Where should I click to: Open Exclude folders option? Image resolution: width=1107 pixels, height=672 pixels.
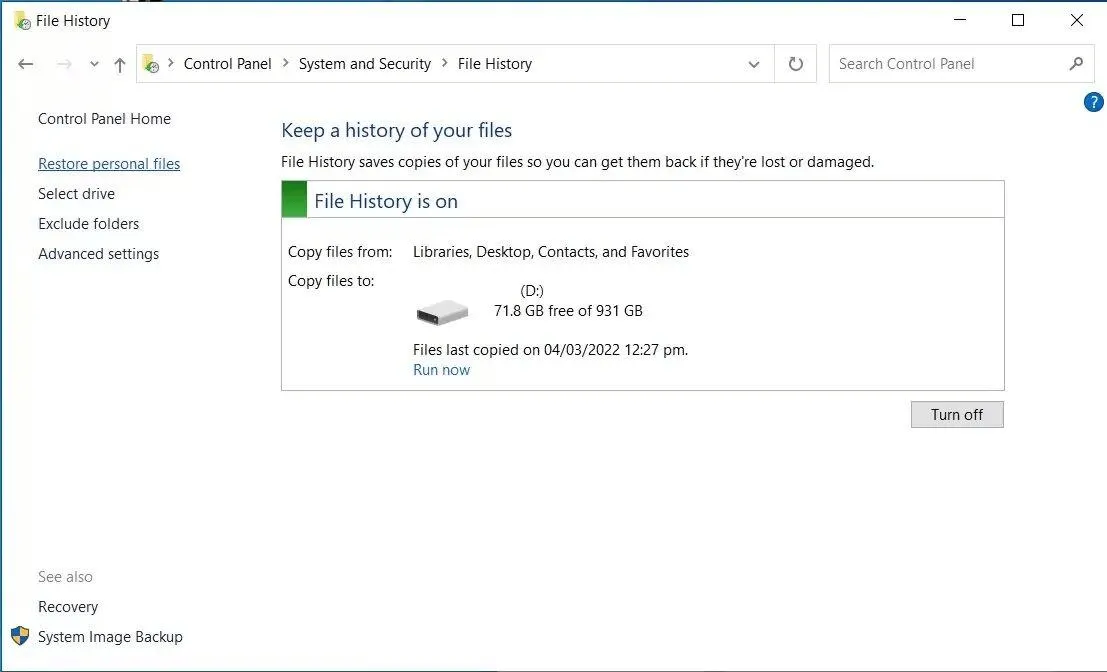(x=88, y=224)
